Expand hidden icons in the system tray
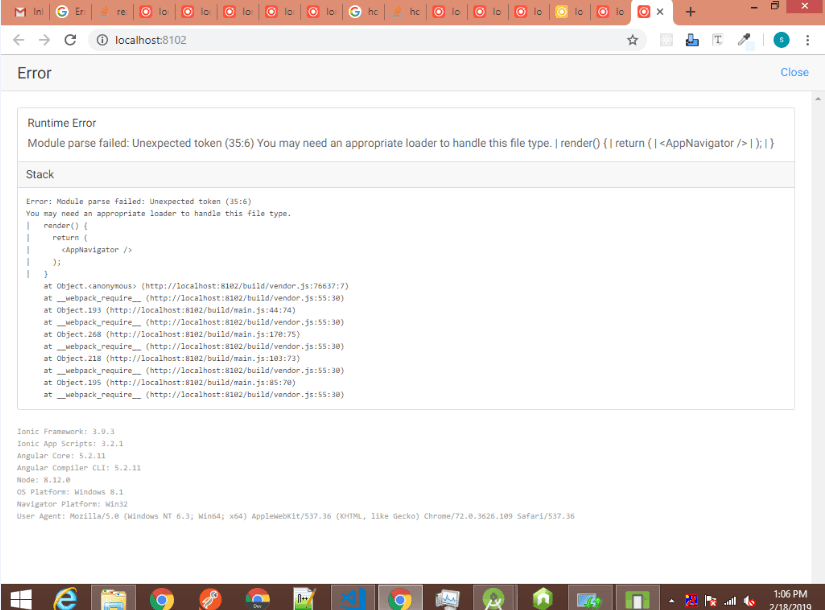This screenshot has height=610, width=825. point(673,599)
